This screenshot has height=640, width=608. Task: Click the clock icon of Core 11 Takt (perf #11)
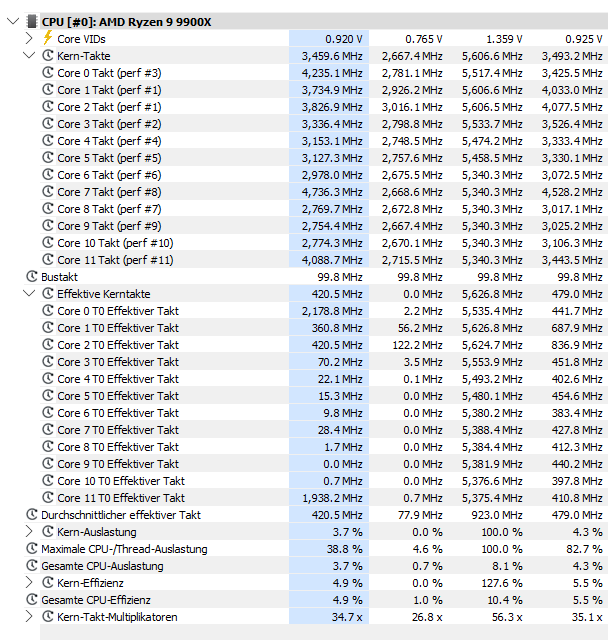coord(48,260)
